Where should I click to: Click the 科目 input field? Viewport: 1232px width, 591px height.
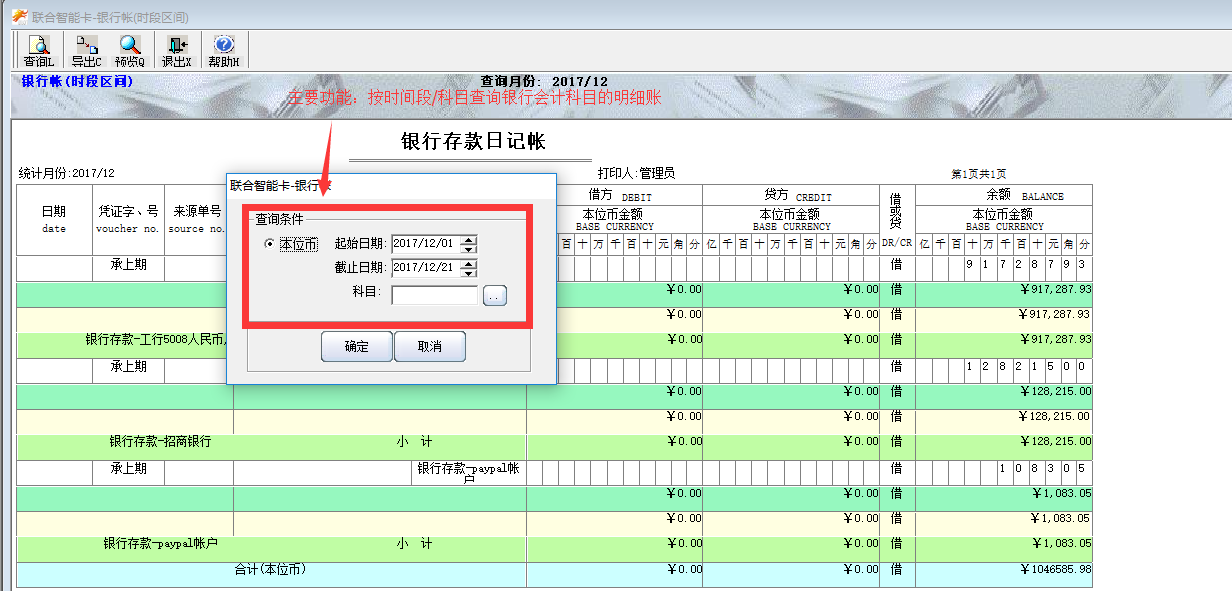tap(435, 295)
